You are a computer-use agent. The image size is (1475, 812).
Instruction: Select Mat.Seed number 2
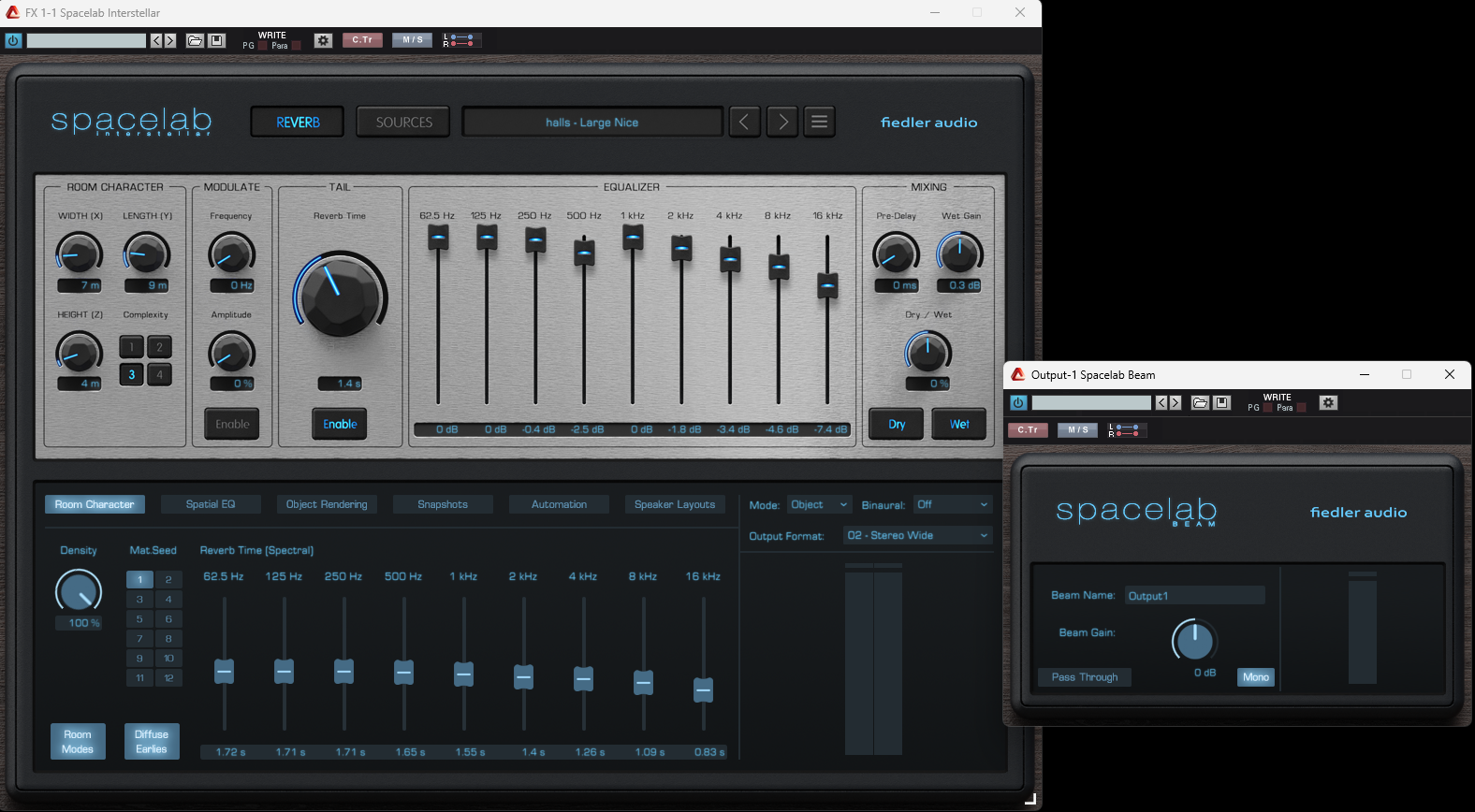168,580
